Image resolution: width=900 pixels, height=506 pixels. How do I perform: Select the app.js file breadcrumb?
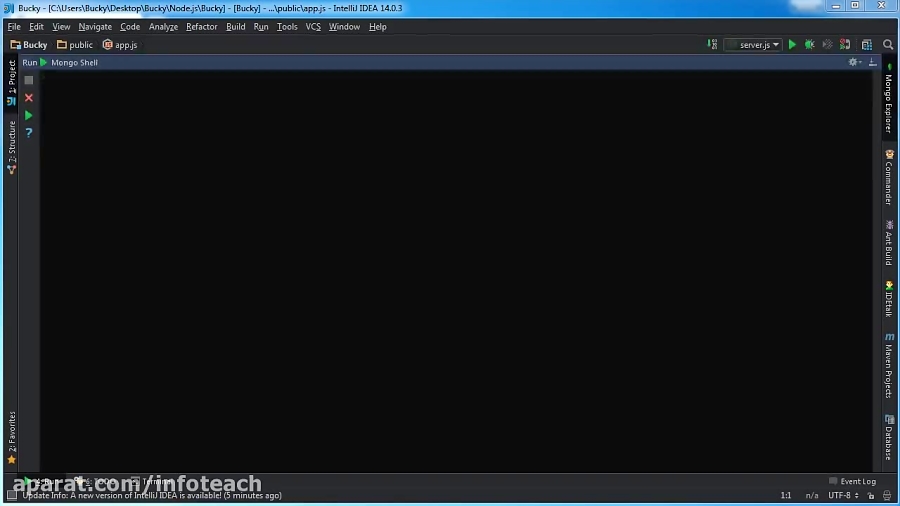(120, 45)
